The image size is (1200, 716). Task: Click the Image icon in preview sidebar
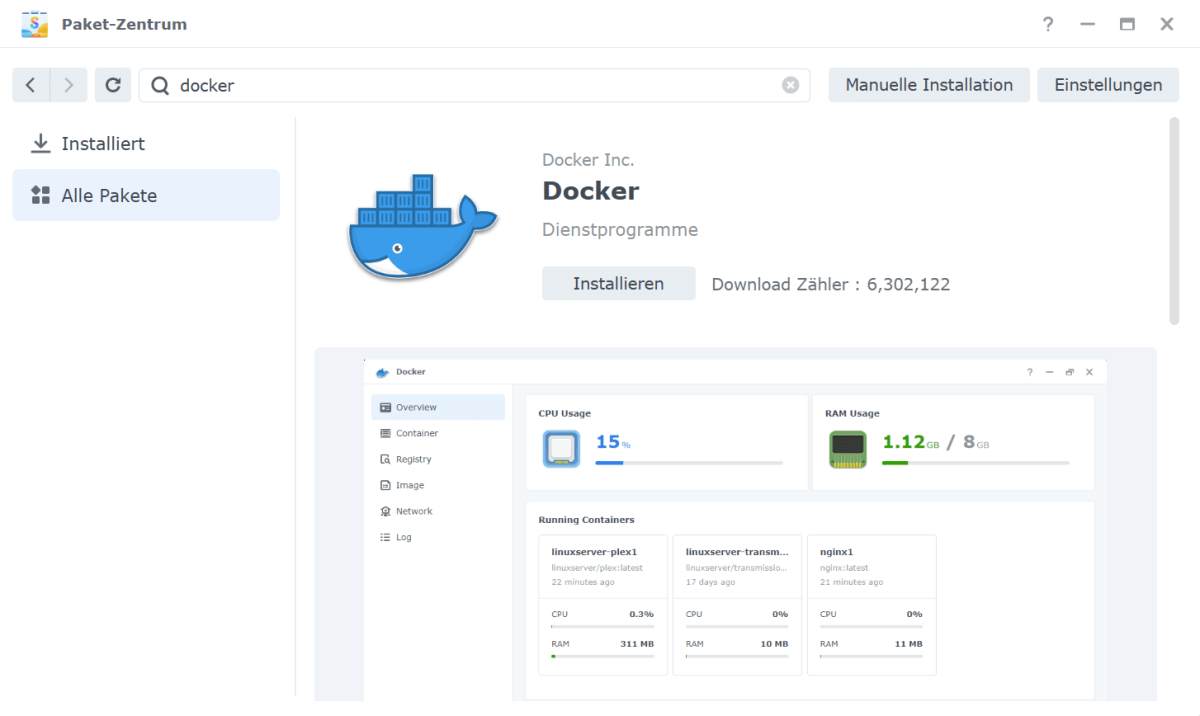pos(386,485)
